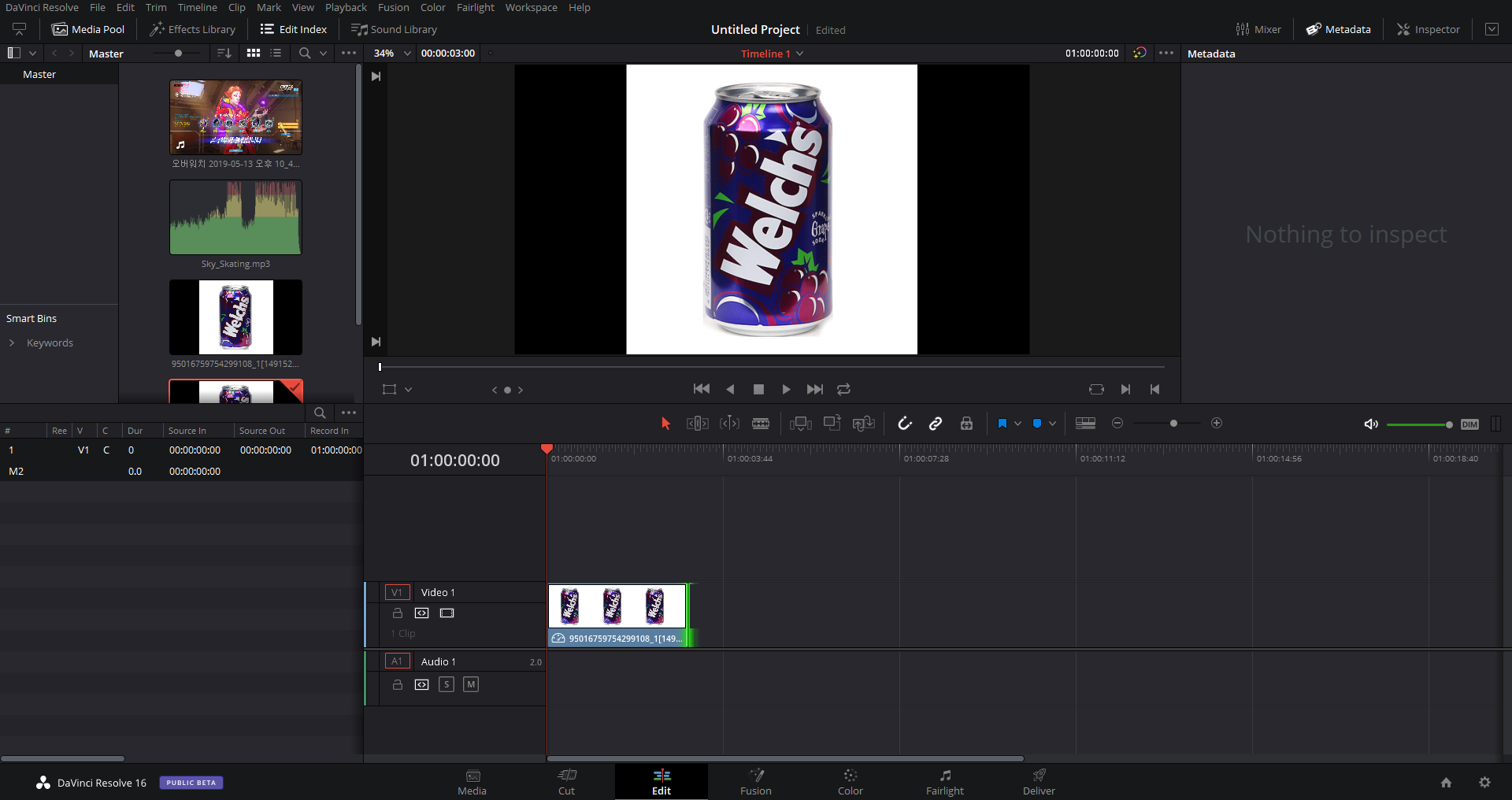1512x800 pixels.
Task: Play the timeline forward
Action: pyautogui.click(x=786, y=389)
